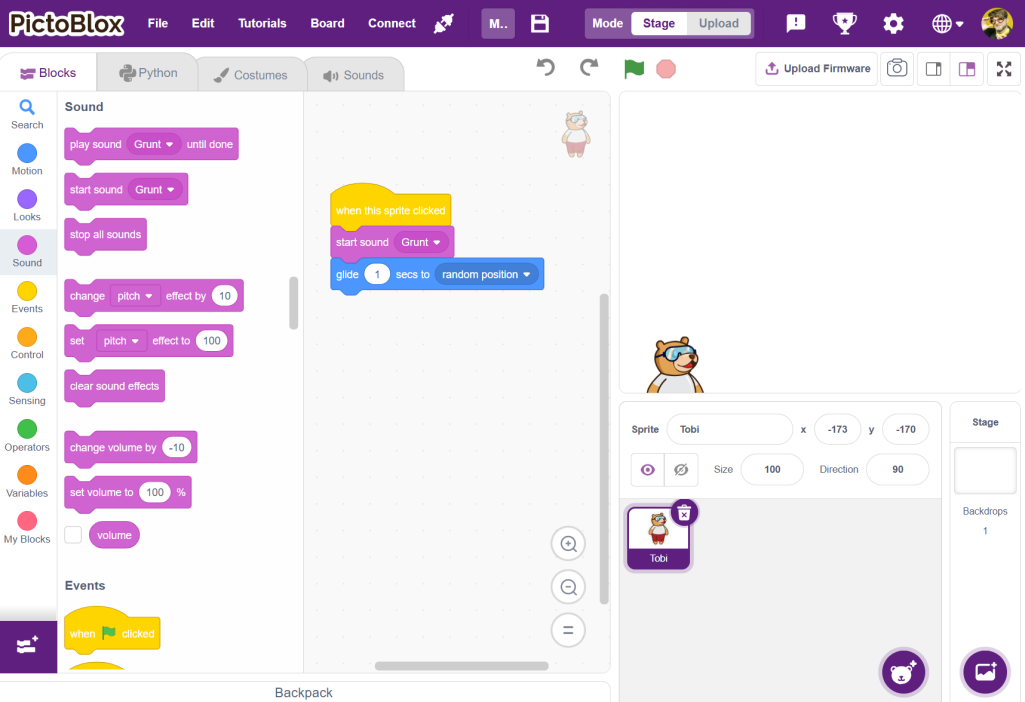The height and width of the screenshot is (702, 1025).
Task: Select the Sound block category
Action: 27,252
